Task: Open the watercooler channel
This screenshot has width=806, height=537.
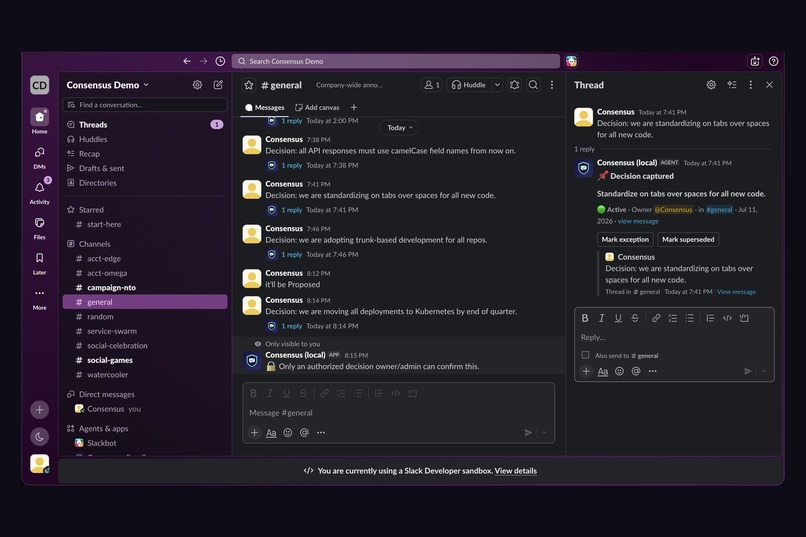Action: tap(145, 375)
